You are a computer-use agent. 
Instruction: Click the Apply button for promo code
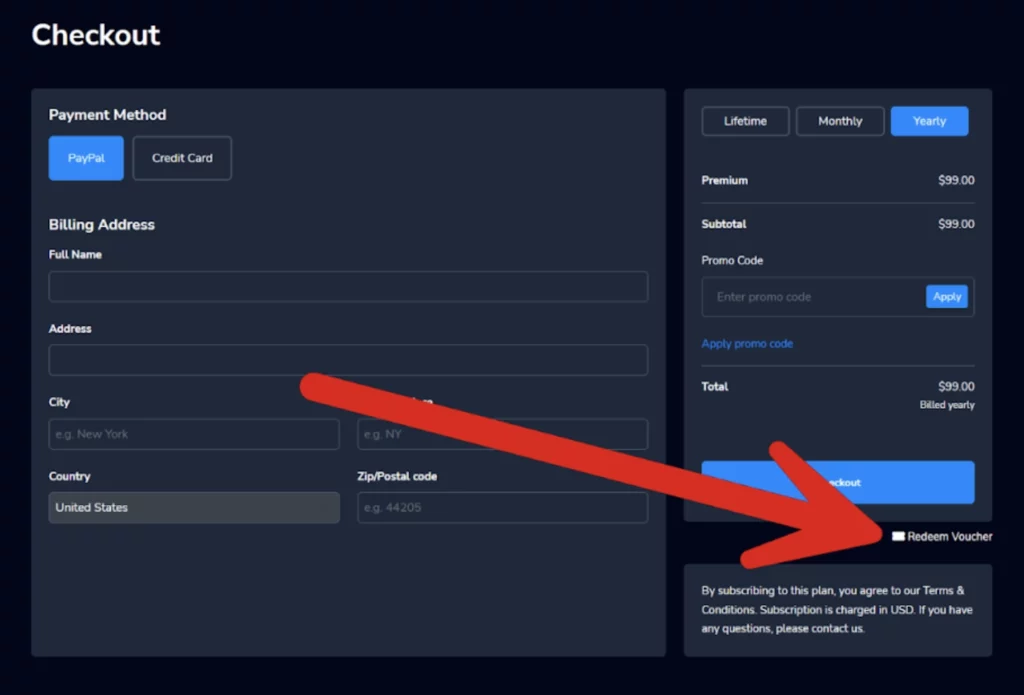pyautogui.click(x=946, y=296)
